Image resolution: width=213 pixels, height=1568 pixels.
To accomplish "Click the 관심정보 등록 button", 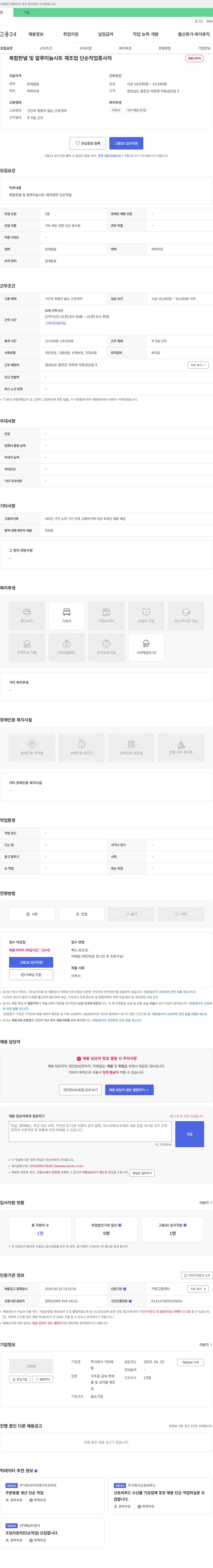I will (88, 143).
